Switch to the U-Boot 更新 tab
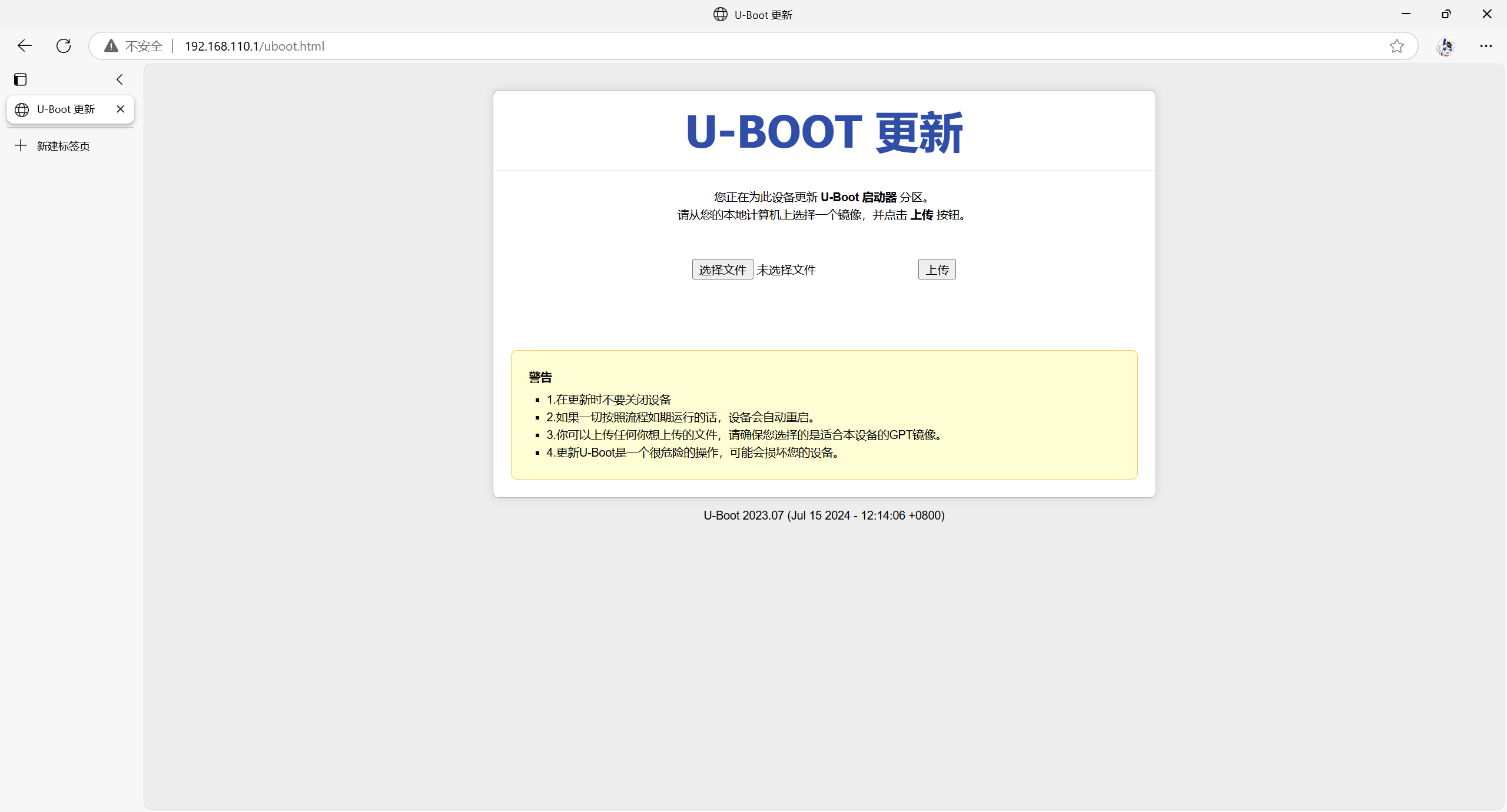This screenshot has height=812, width=1507. click(x=66, y=109)
